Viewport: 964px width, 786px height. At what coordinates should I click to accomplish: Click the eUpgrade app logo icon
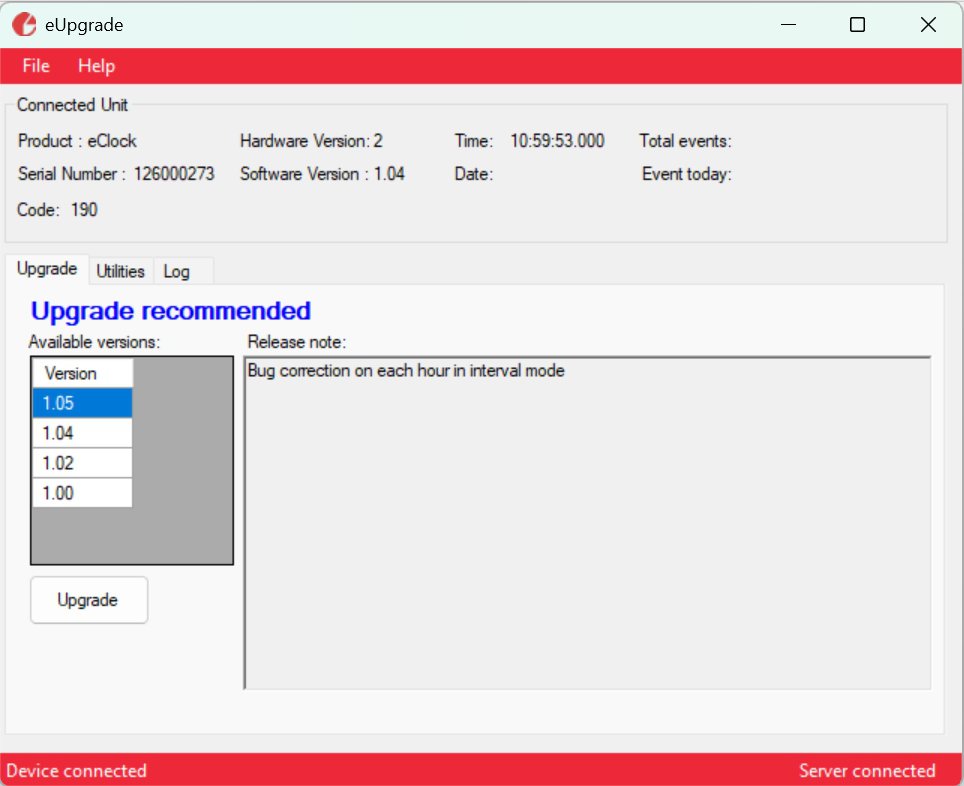24,25
